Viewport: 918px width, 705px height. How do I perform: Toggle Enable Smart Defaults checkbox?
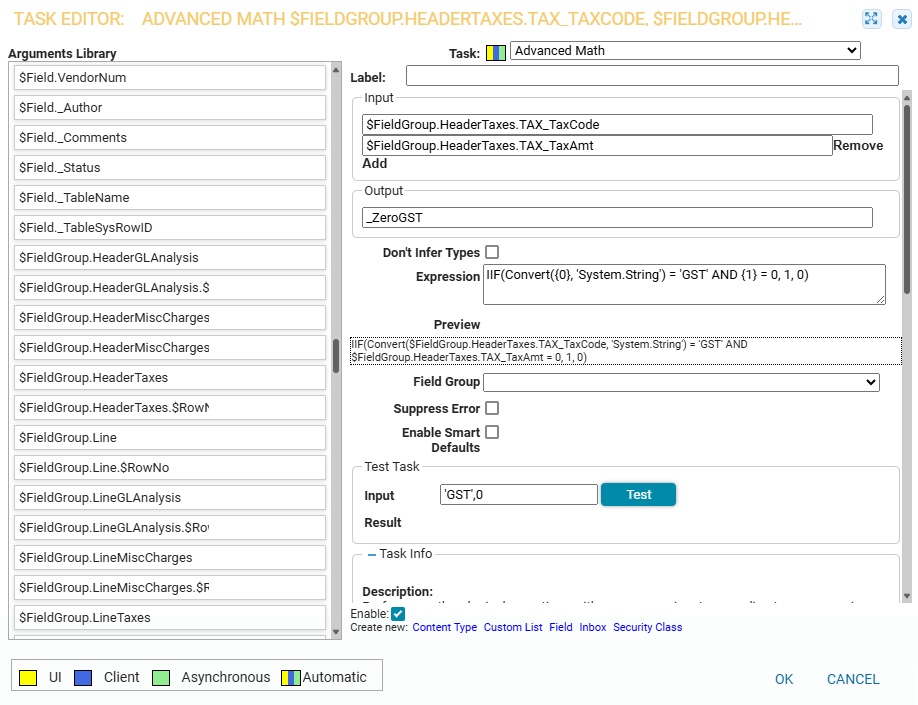[492, 432]
